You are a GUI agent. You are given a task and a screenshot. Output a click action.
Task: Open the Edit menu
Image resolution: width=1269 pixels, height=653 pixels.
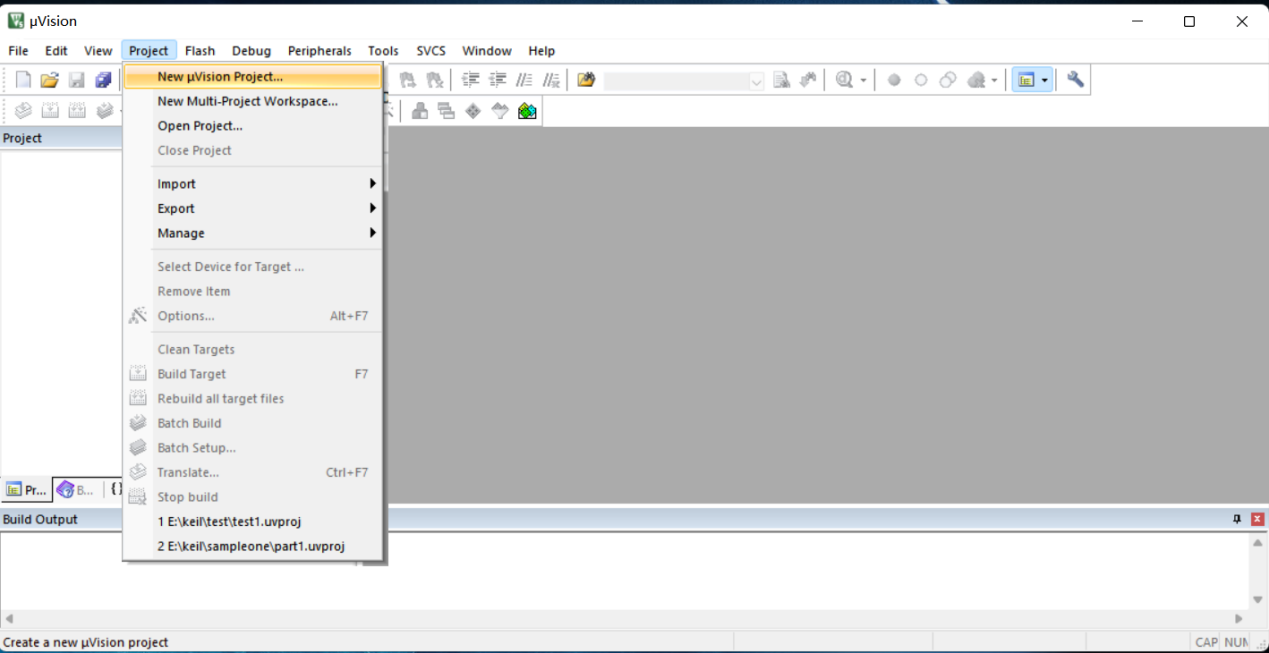pyautogui.click(x=56, y=51)
